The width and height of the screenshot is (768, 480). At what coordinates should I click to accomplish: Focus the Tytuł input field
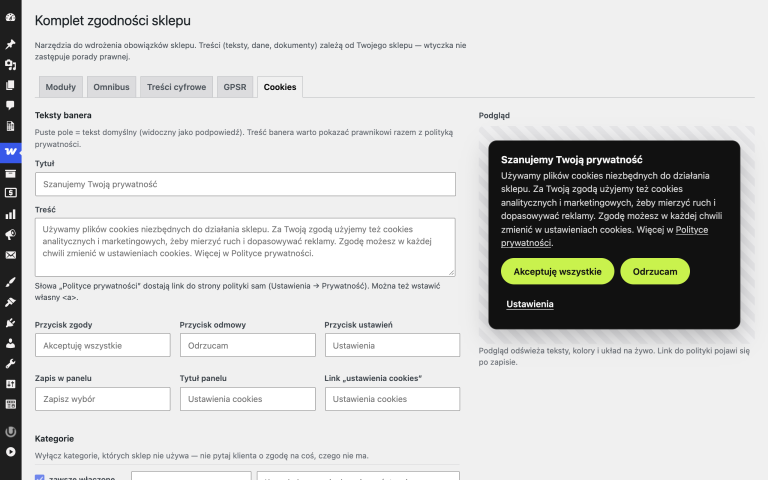[245, 184]
